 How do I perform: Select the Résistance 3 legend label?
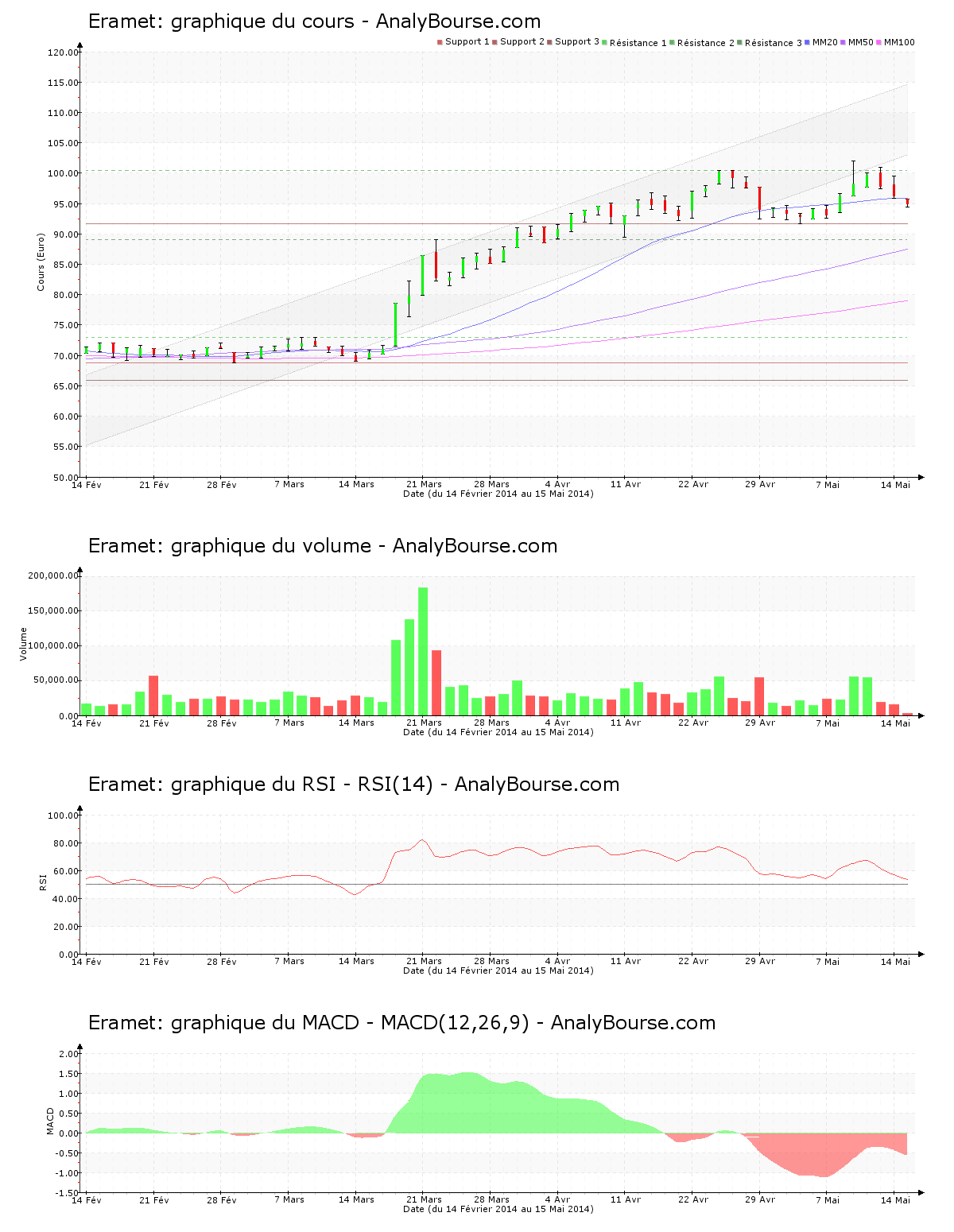[774, 43]
